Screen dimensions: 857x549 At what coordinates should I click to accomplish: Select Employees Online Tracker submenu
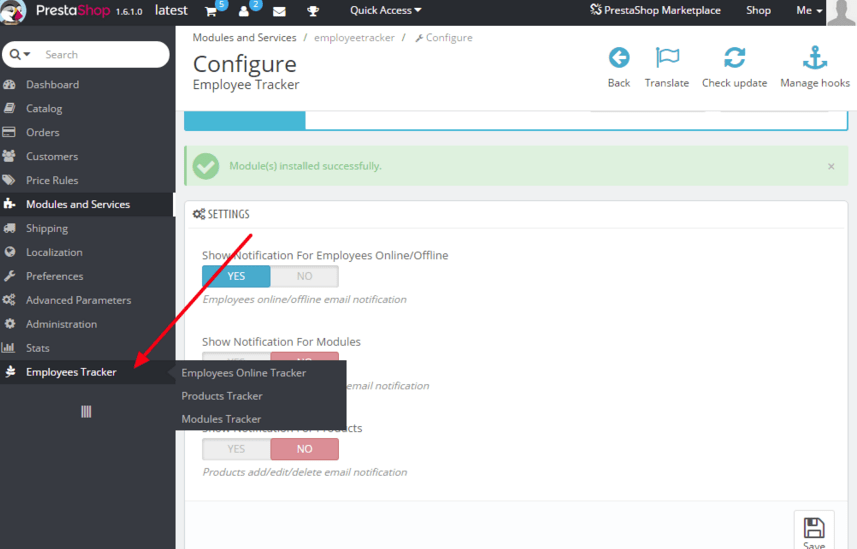(244, 373)
